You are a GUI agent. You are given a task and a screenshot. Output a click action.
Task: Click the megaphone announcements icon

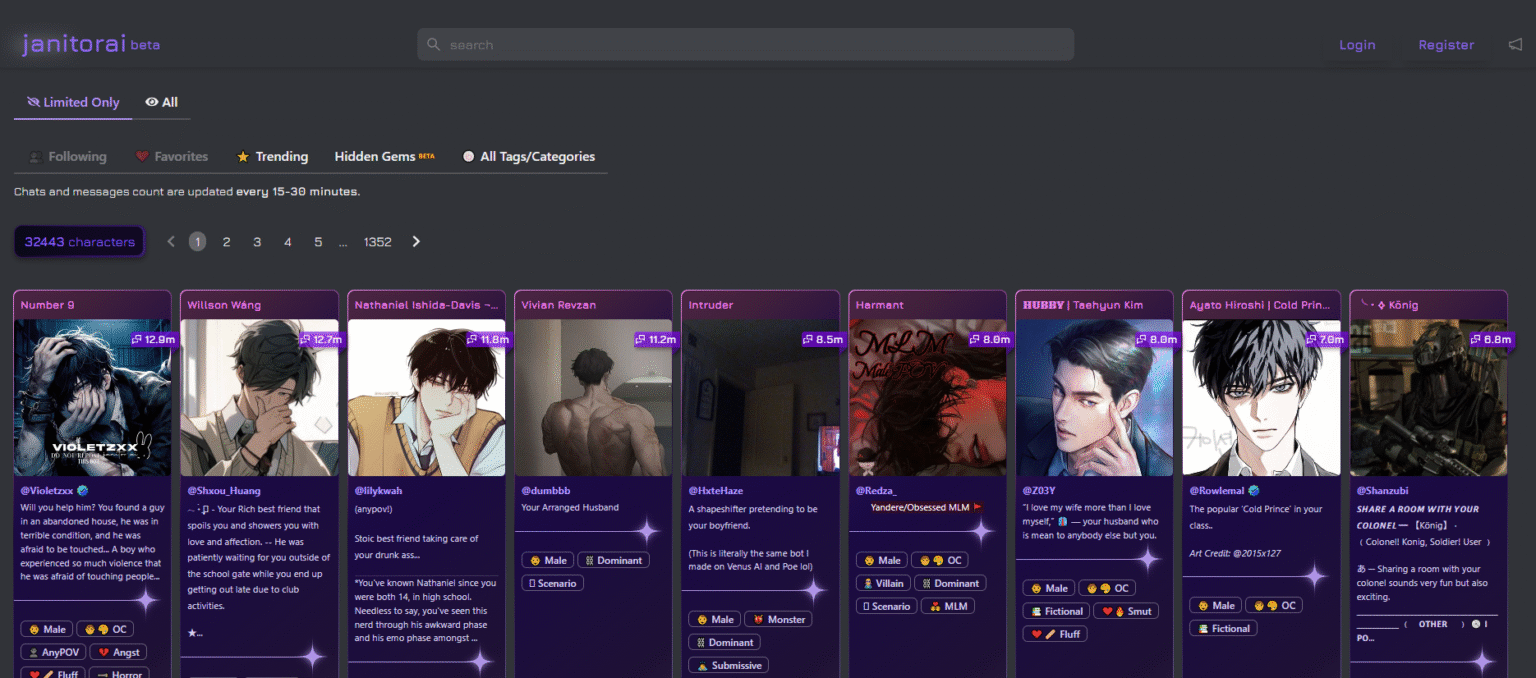pos(1515,45)
